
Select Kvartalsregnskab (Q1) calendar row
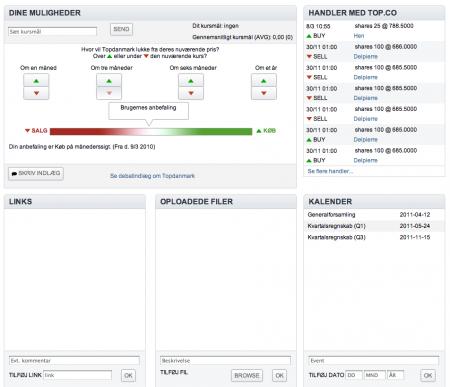[x=374, y=226]
